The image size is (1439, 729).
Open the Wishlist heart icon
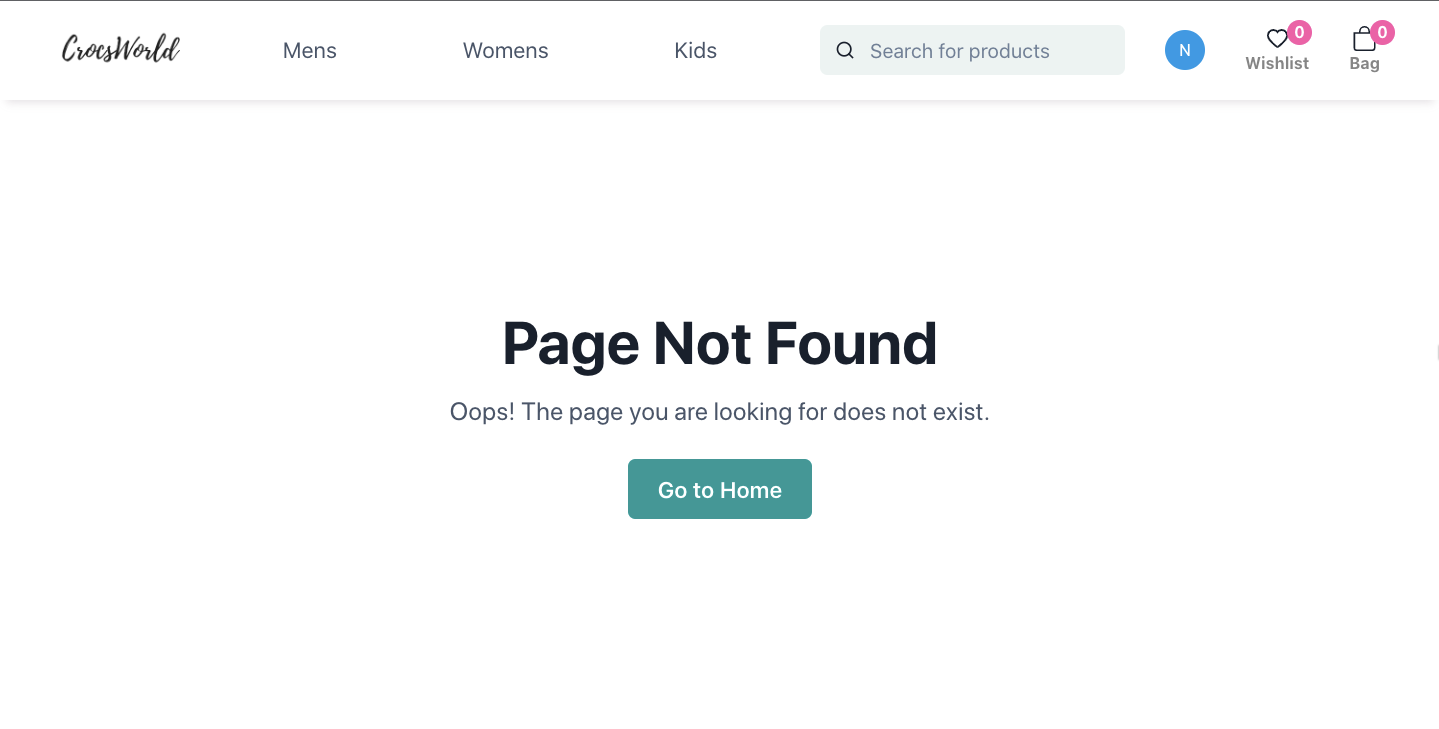point(1277,38)
